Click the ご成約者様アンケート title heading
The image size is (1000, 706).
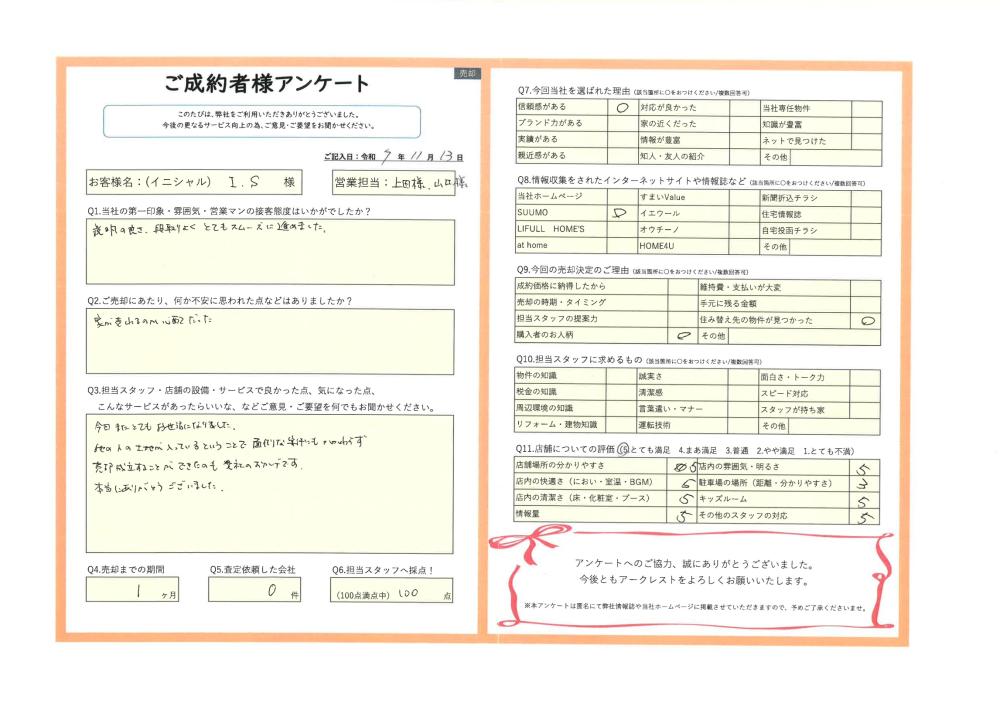pos(266,84)
